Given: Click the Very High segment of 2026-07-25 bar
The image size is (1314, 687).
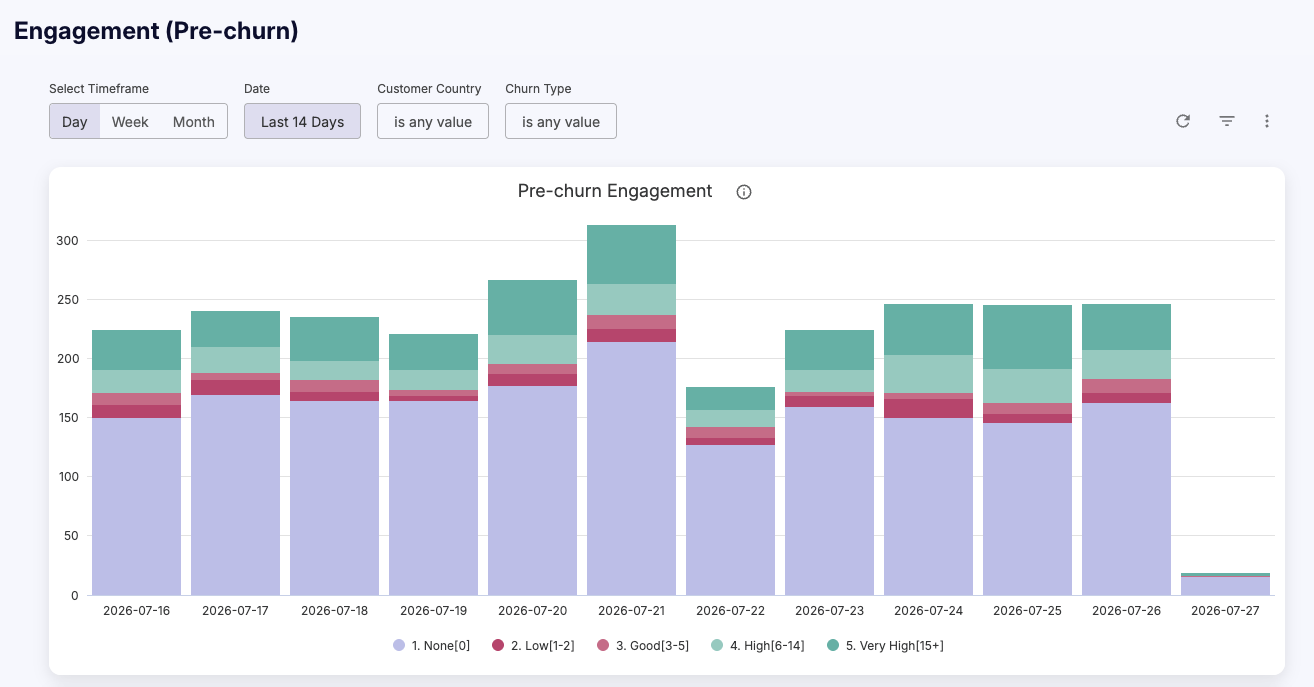Looking at the screenshot, I should [1027, 337].
